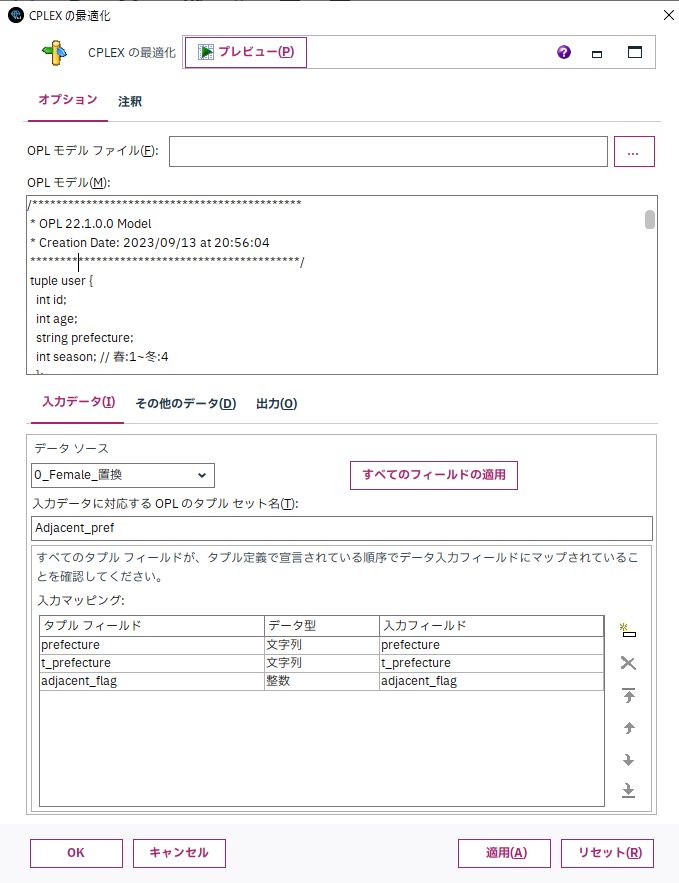Focus the OPL model file input field
This screenshot has width=679, height=883.
pos(388,151)
